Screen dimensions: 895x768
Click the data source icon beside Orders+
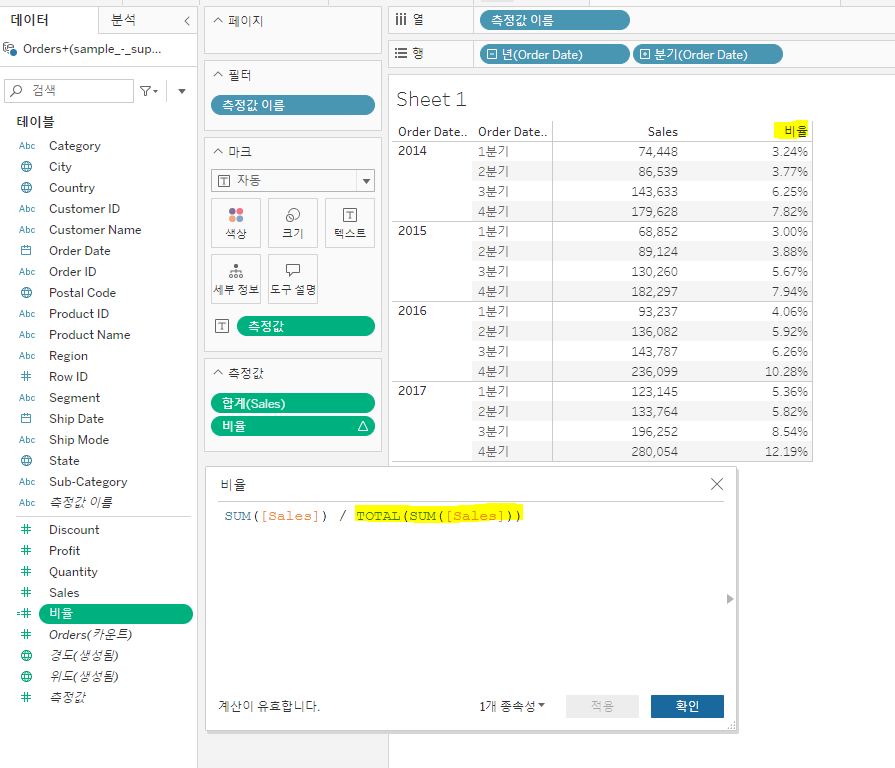[10, 48]
